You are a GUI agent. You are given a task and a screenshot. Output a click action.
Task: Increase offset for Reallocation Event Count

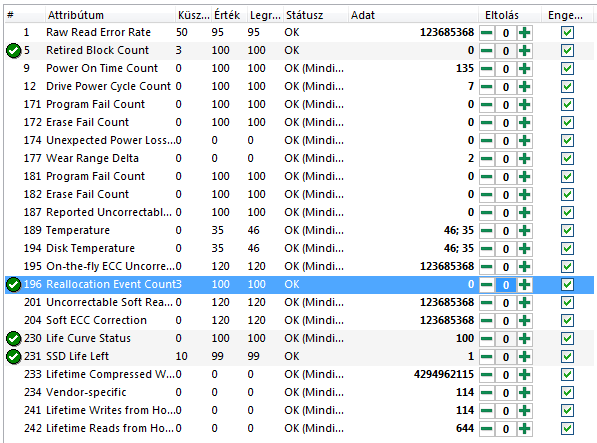tap(525, 285)
